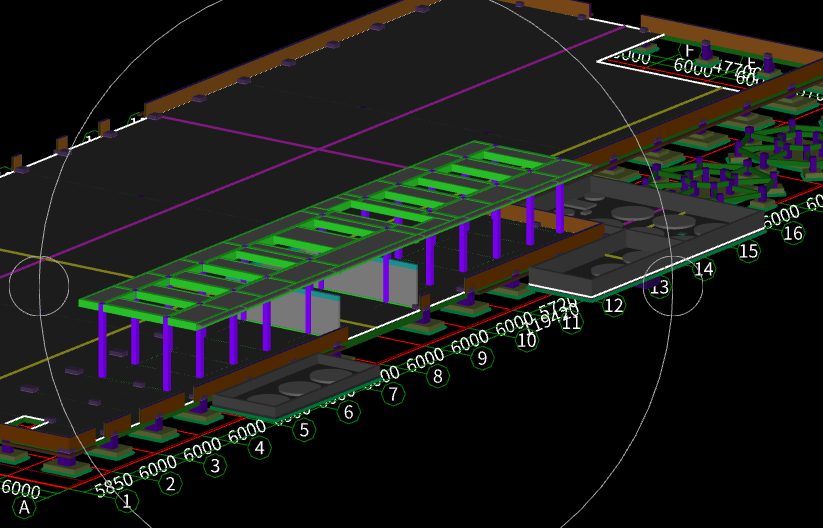The image size is (823, 528).
Task: Click the right orbit ring handle circle
Action: pyautogui.click(x=673, y=286)
